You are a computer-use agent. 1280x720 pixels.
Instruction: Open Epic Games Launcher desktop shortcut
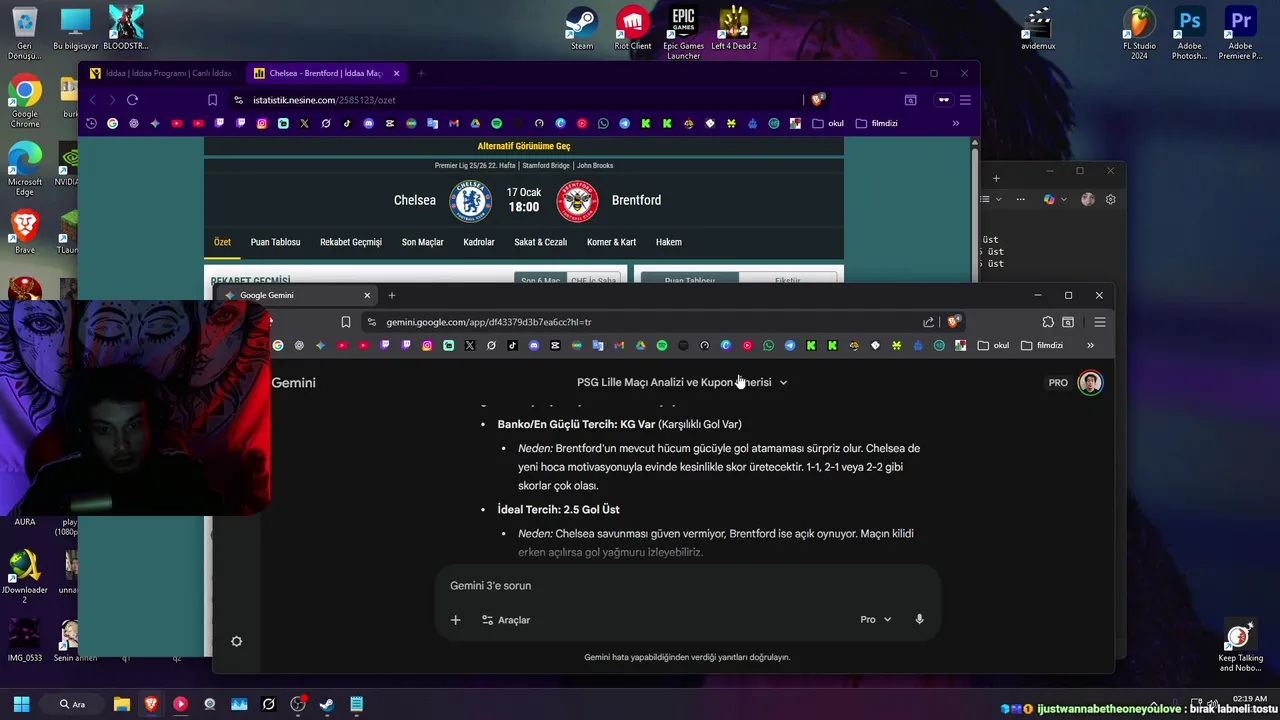tap(683, 33)
